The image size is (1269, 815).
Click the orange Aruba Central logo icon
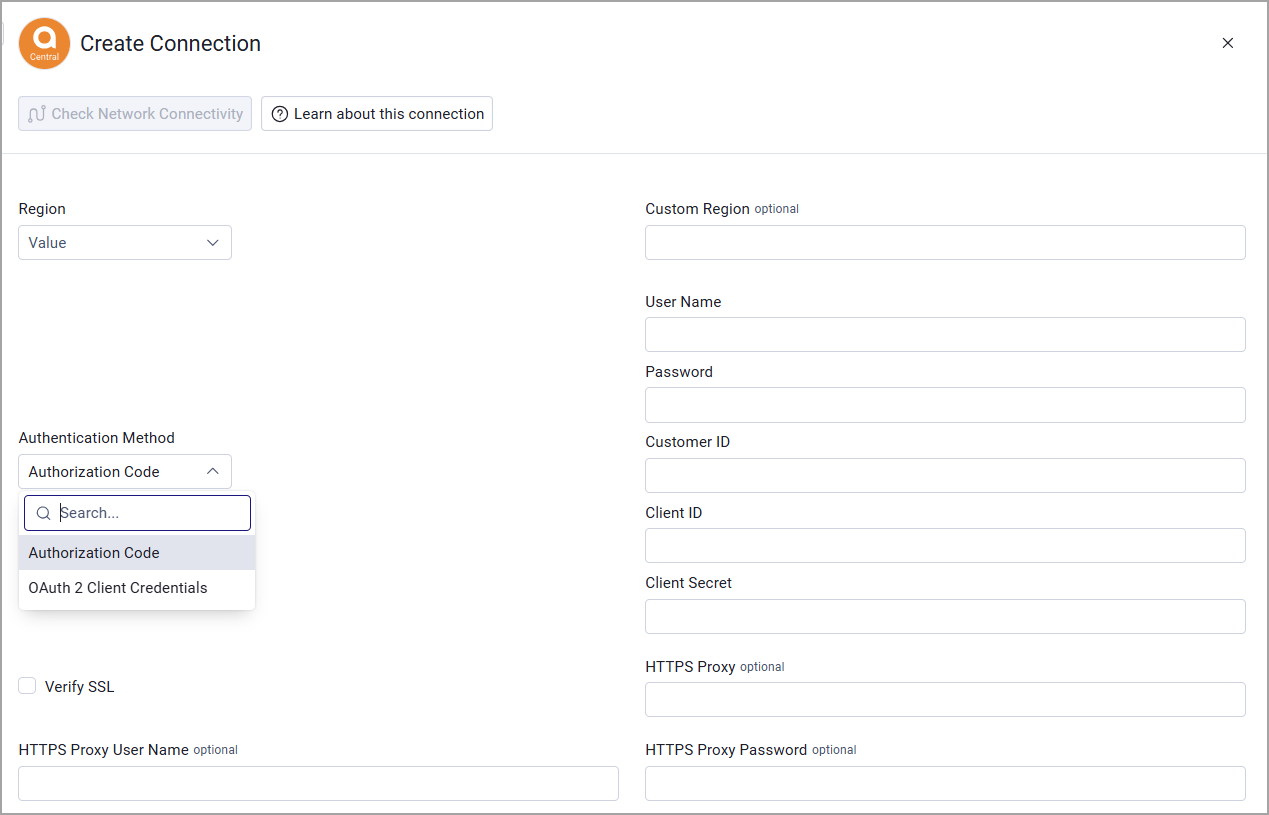pyautogui.click(x=44, y=44)
